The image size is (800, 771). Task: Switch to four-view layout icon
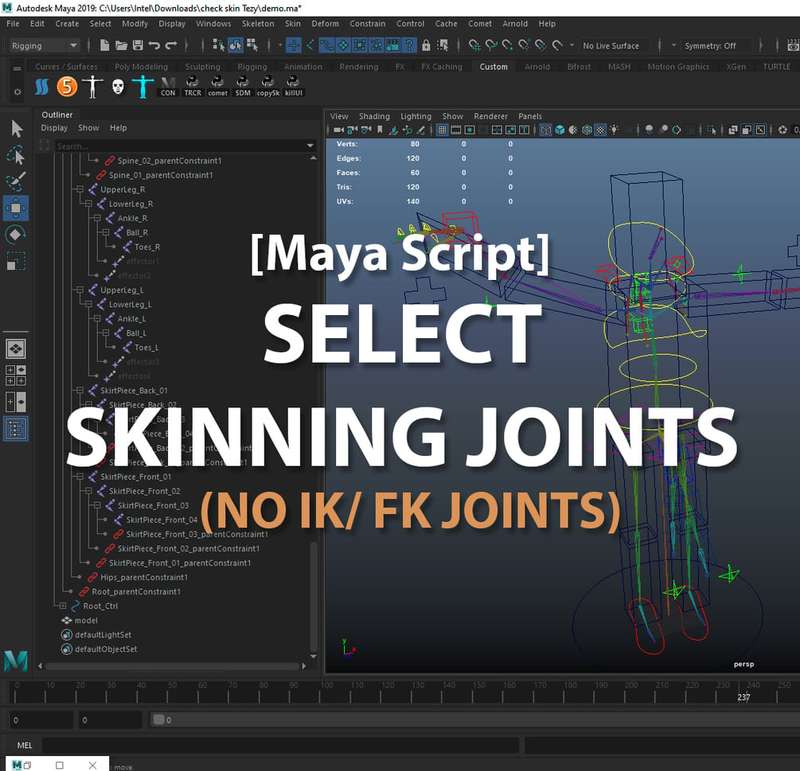click(16, 375)
